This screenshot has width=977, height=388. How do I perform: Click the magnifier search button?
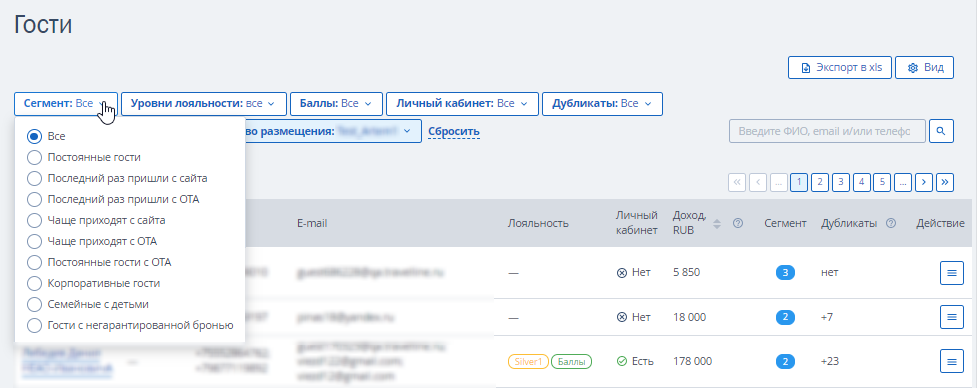(941, 131)
